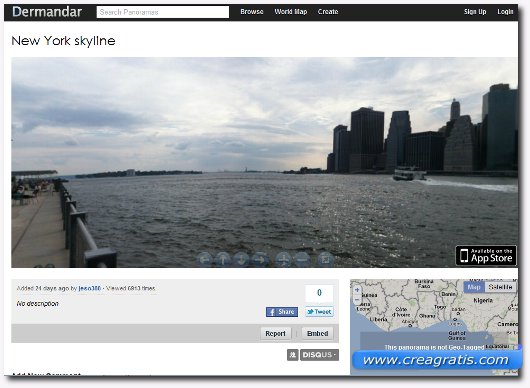The height and width of the screenshot is (388, 530).
Task: Pan the panorama left with the arrow
Action: (204, 260)
